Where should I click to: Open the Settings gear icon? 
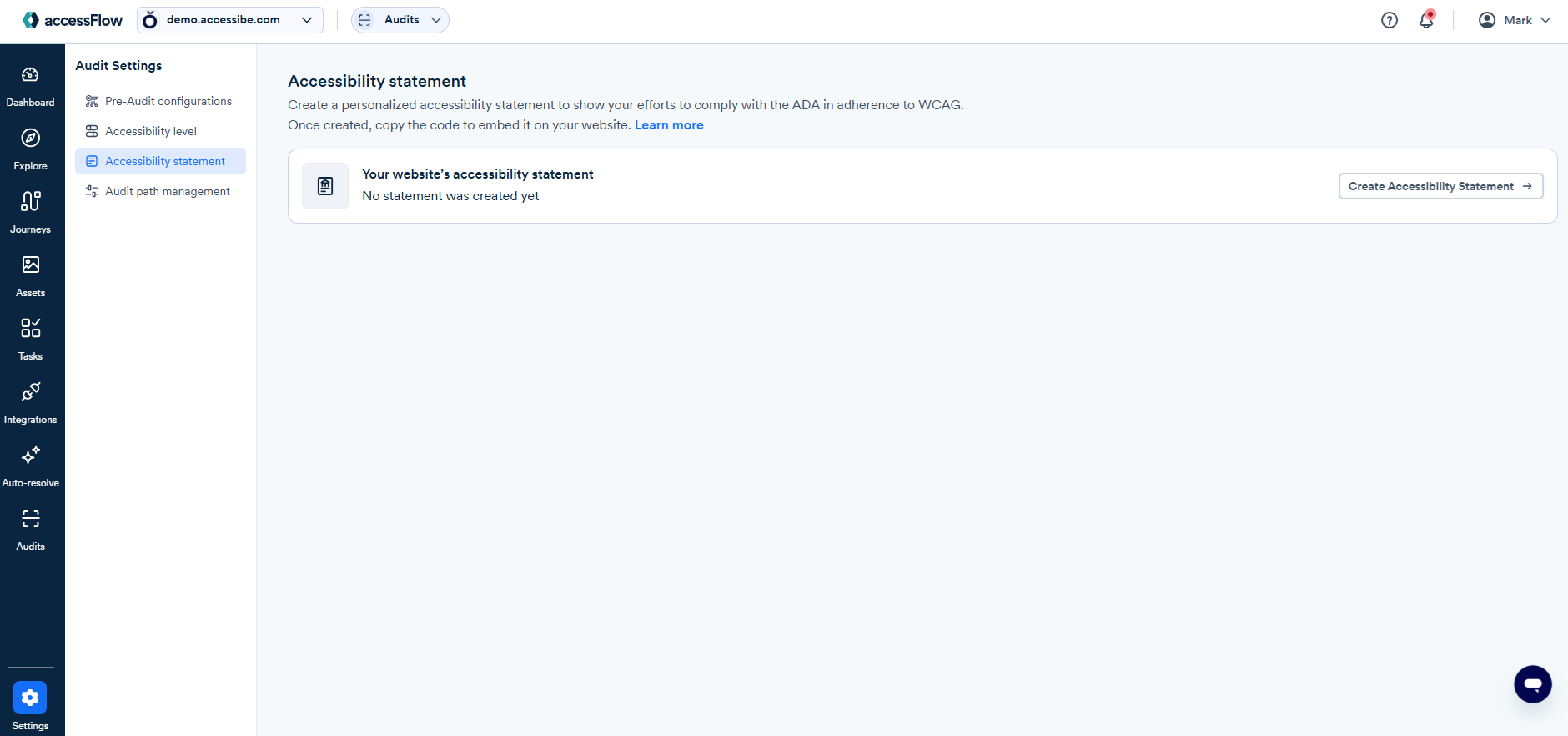pyautogui.click(x=30, y=698)
